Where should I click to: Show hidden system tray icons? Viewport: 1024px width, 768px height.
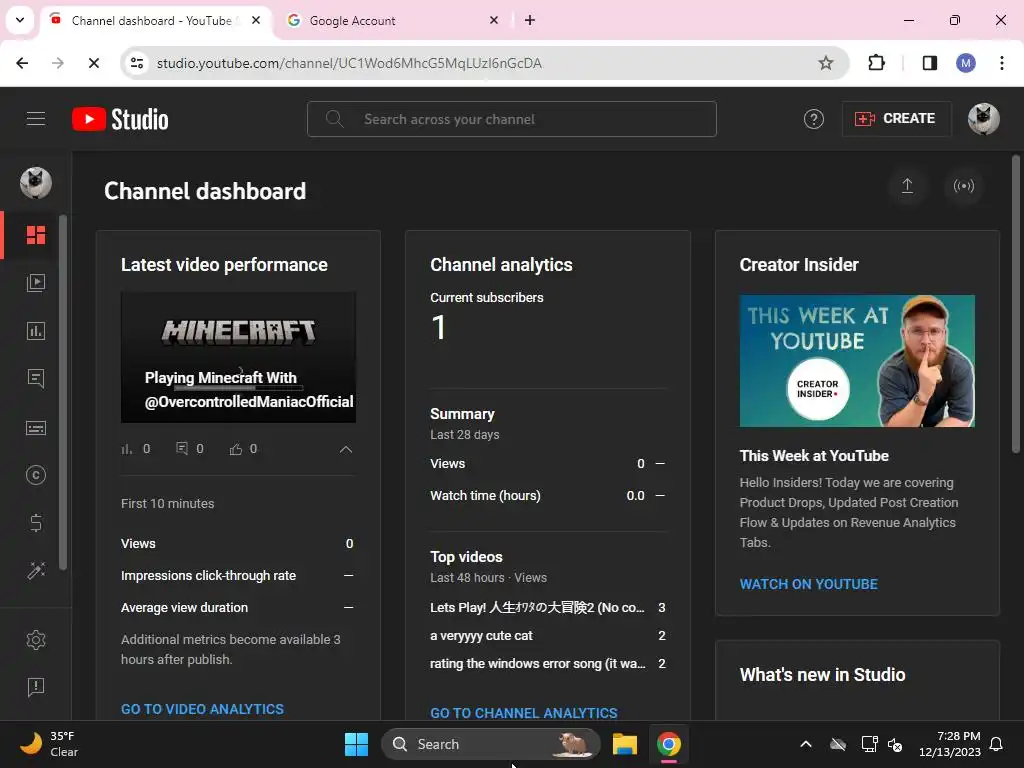pyautogui.click(x=806, y=744)
